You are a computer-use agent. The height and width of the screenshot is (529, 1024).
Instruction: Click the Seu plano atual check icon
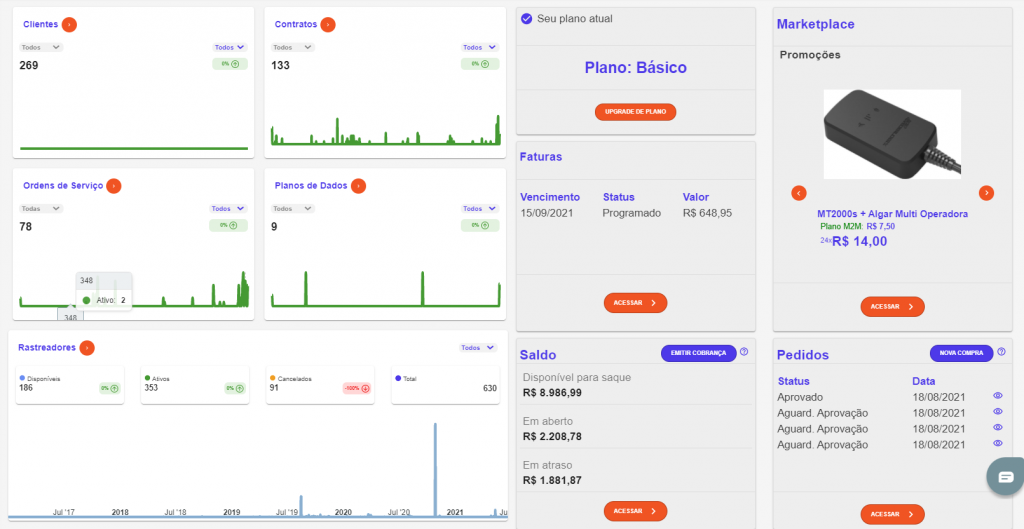coord(526,18)
